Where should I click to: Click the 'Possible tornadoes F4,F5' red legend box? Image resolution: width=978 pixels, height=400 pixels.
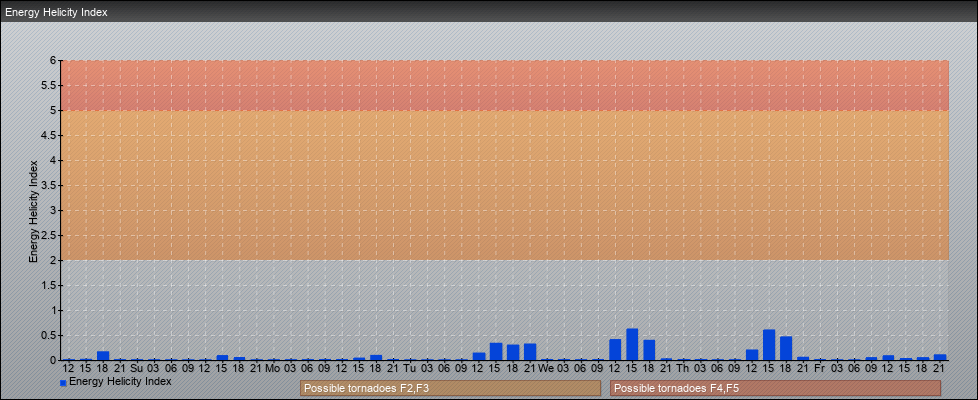click(775, 388)
